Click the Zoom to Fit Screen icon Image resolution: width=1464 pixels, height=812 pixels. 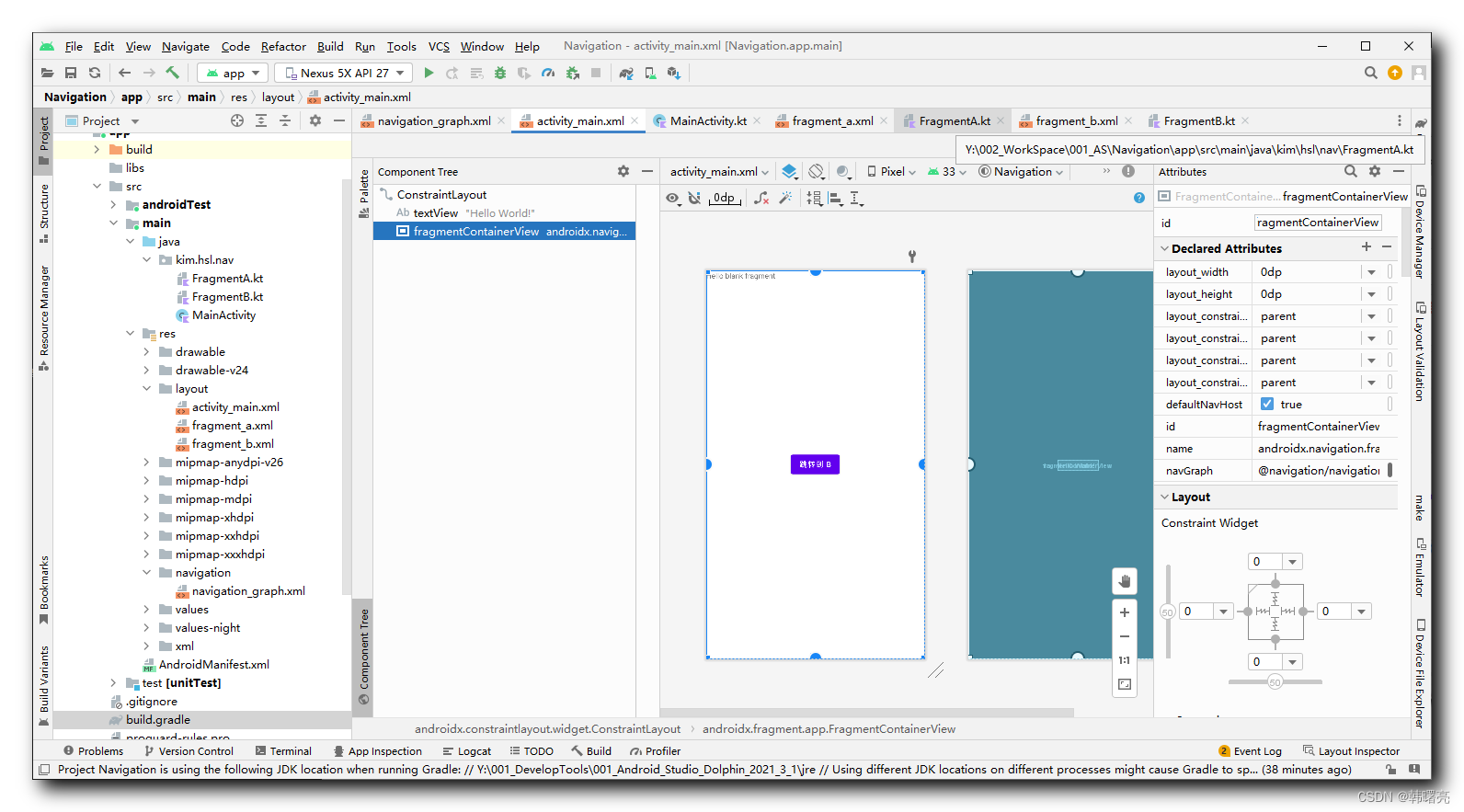[1125, 684]
